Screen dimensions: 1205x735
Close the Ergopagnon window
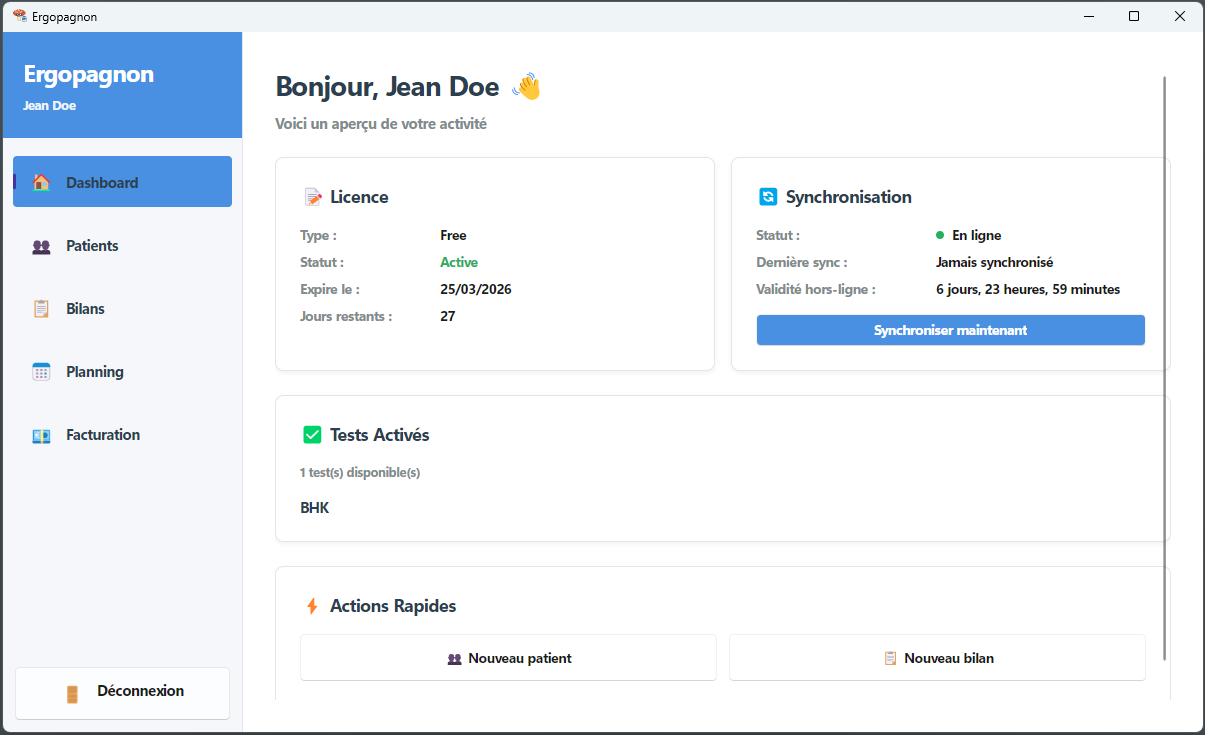point(1180,16)
